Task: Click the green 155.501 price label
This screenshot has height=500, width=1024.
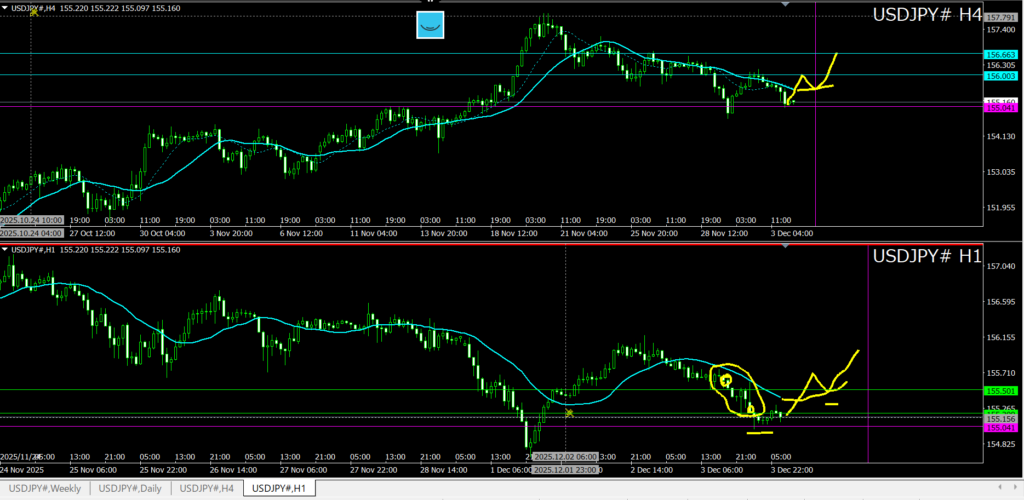Action: pyautogui.click(x=1001, y=391)
